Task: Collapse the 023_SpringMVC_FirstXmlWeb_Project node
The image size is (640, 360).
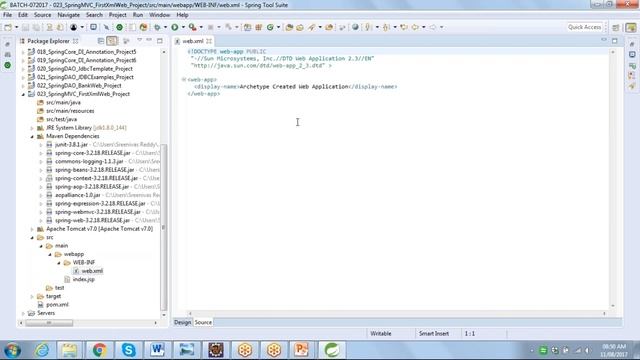Action: click(23, 94)
